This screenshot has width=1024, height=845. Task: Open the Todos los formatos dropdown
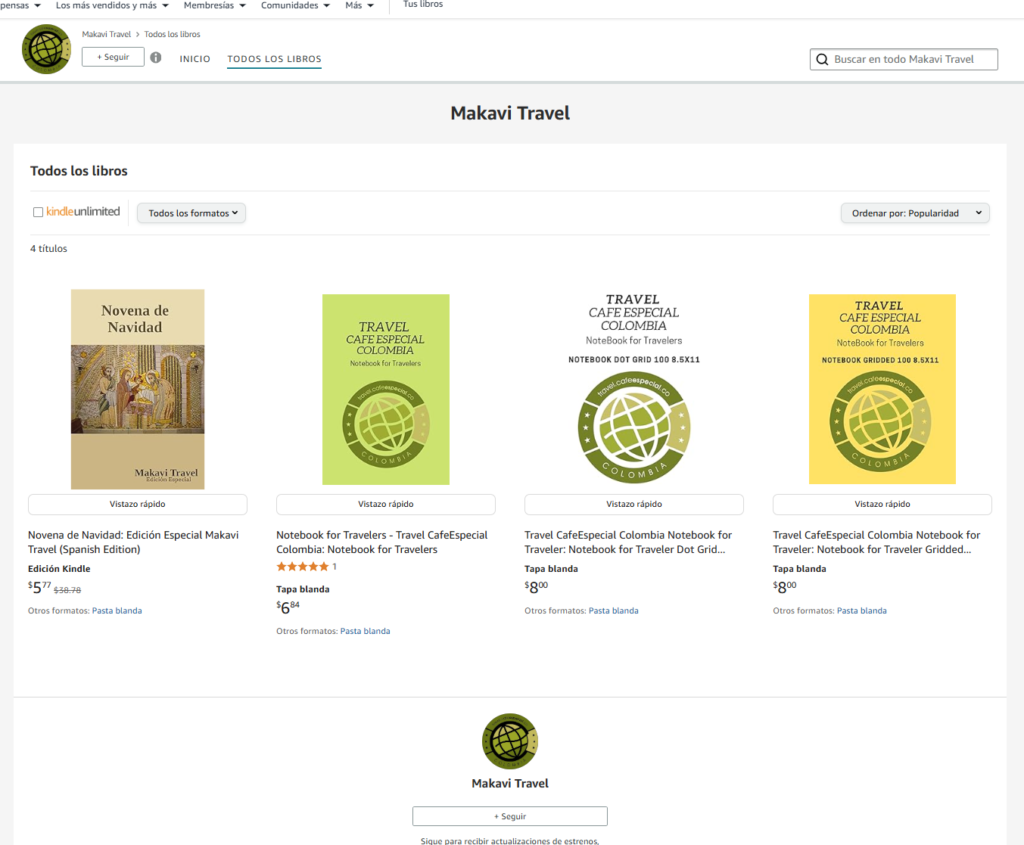click(191, 213)
